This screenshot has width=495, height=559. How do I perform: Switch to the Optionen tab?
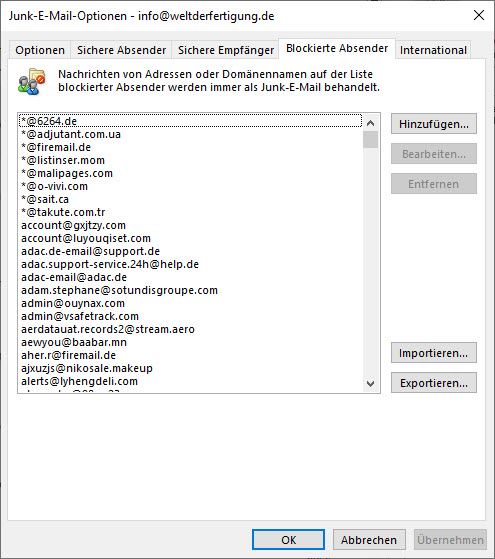pos(40,50)
